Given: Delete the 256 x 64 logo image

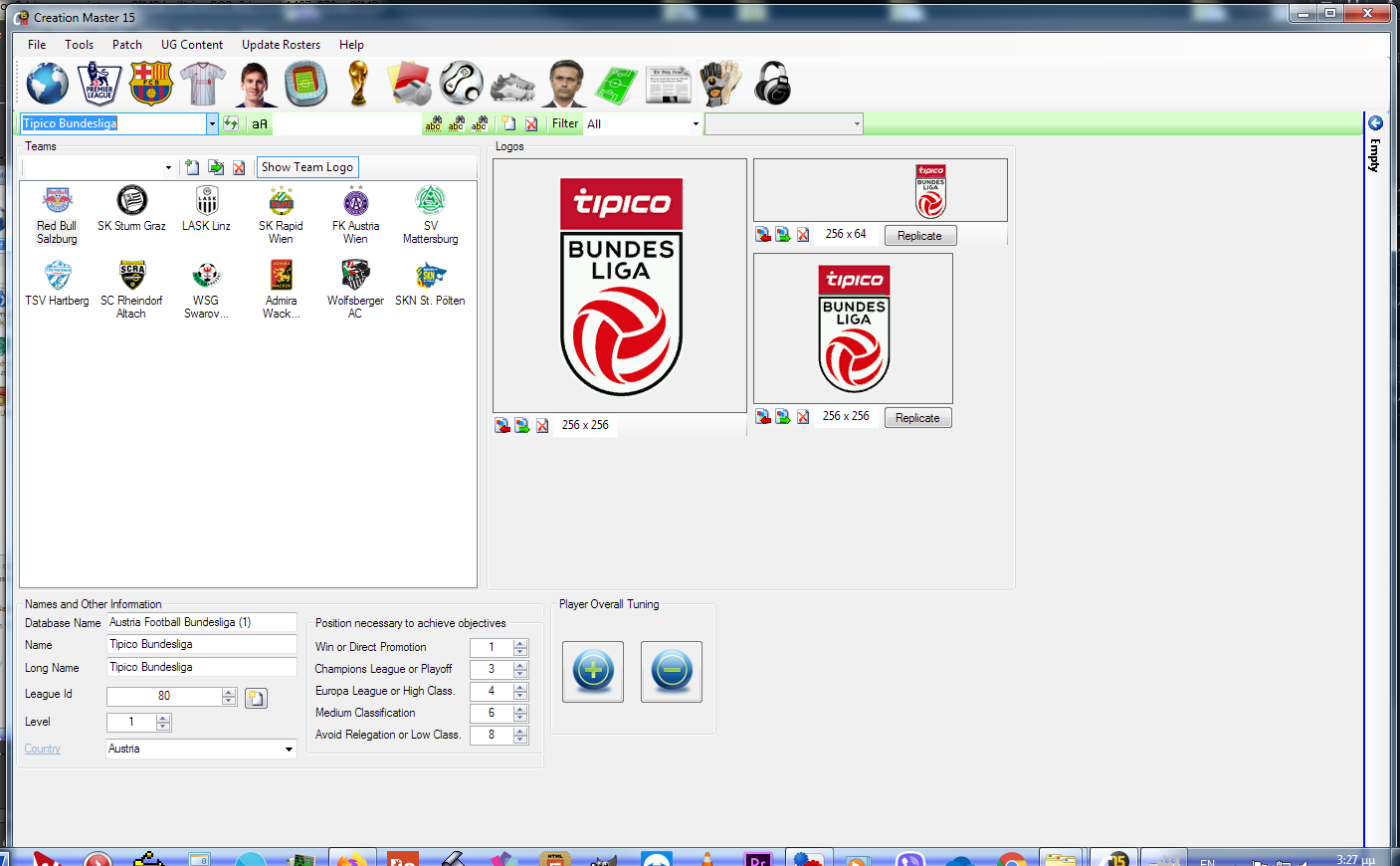Looking at the screenshot, I should [x=803, y=234].
